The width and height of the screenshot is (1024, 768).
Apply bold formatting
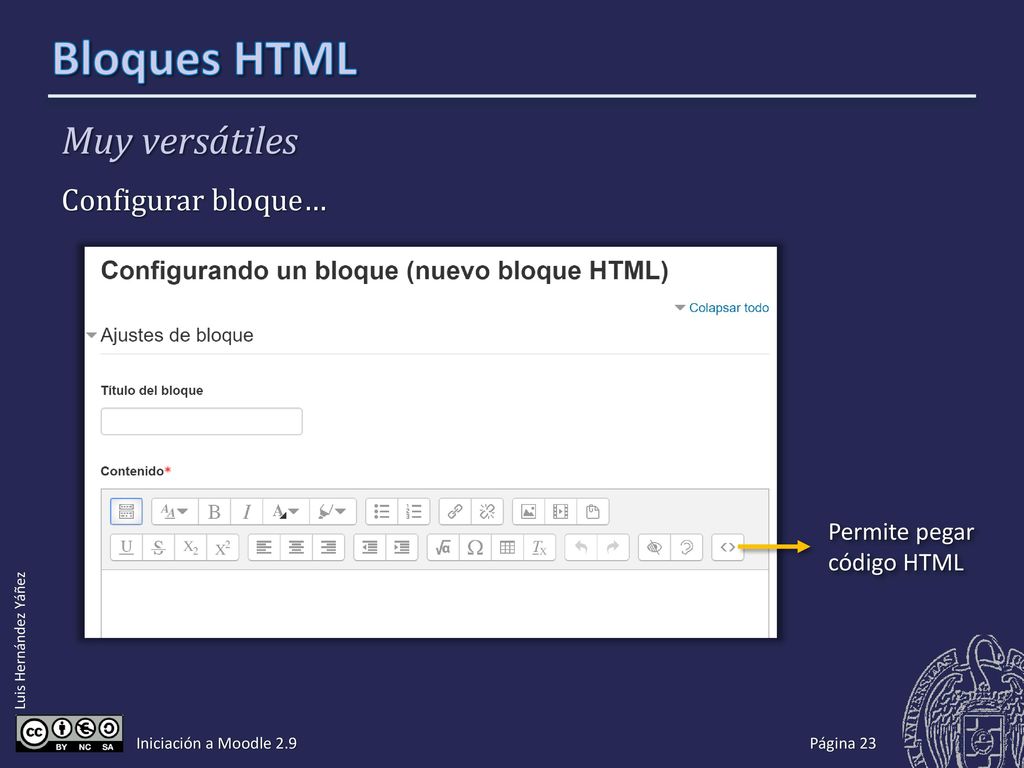pos(214,511)
